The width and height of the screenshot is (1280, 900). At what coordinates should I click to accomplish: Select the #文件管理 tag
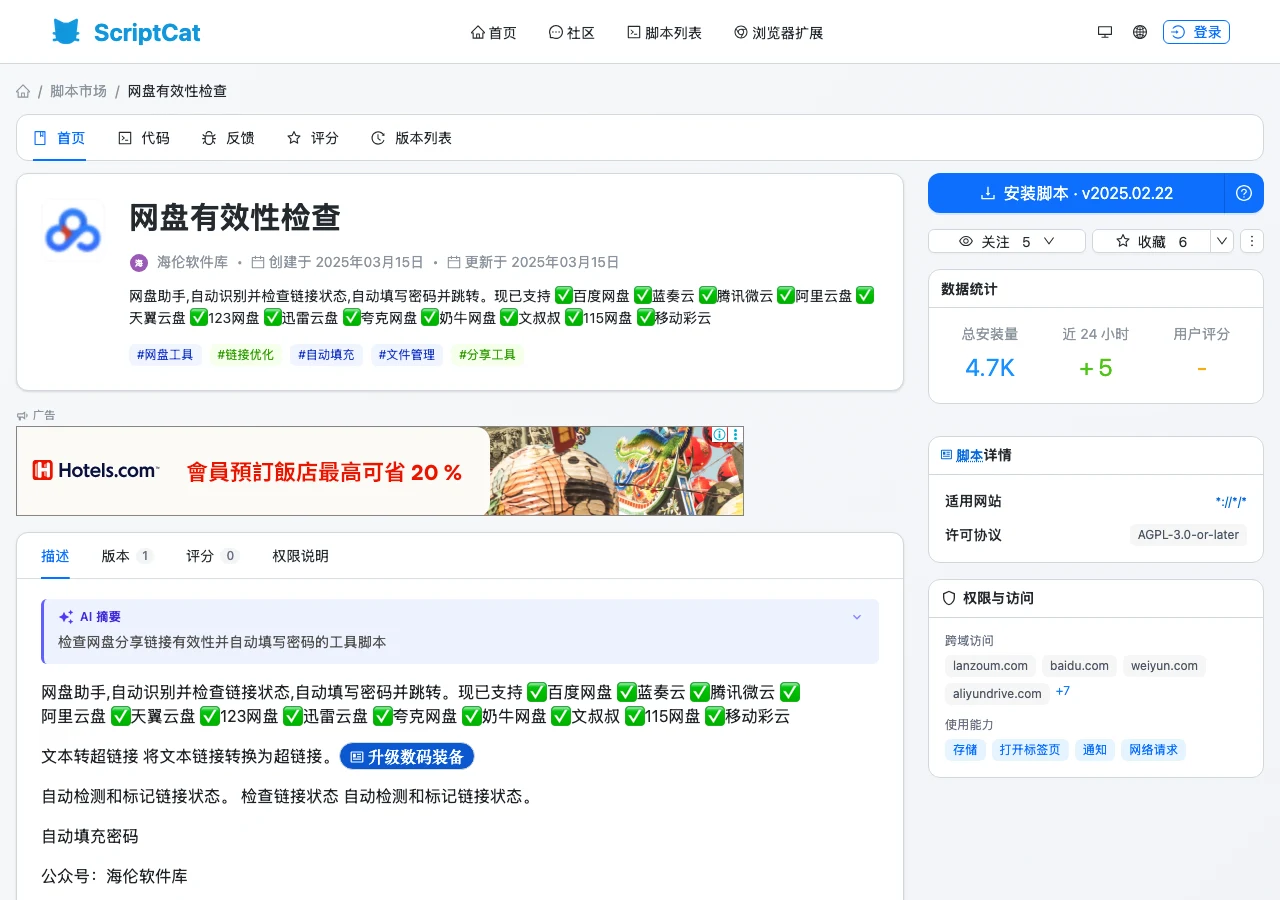click(407, 354)
